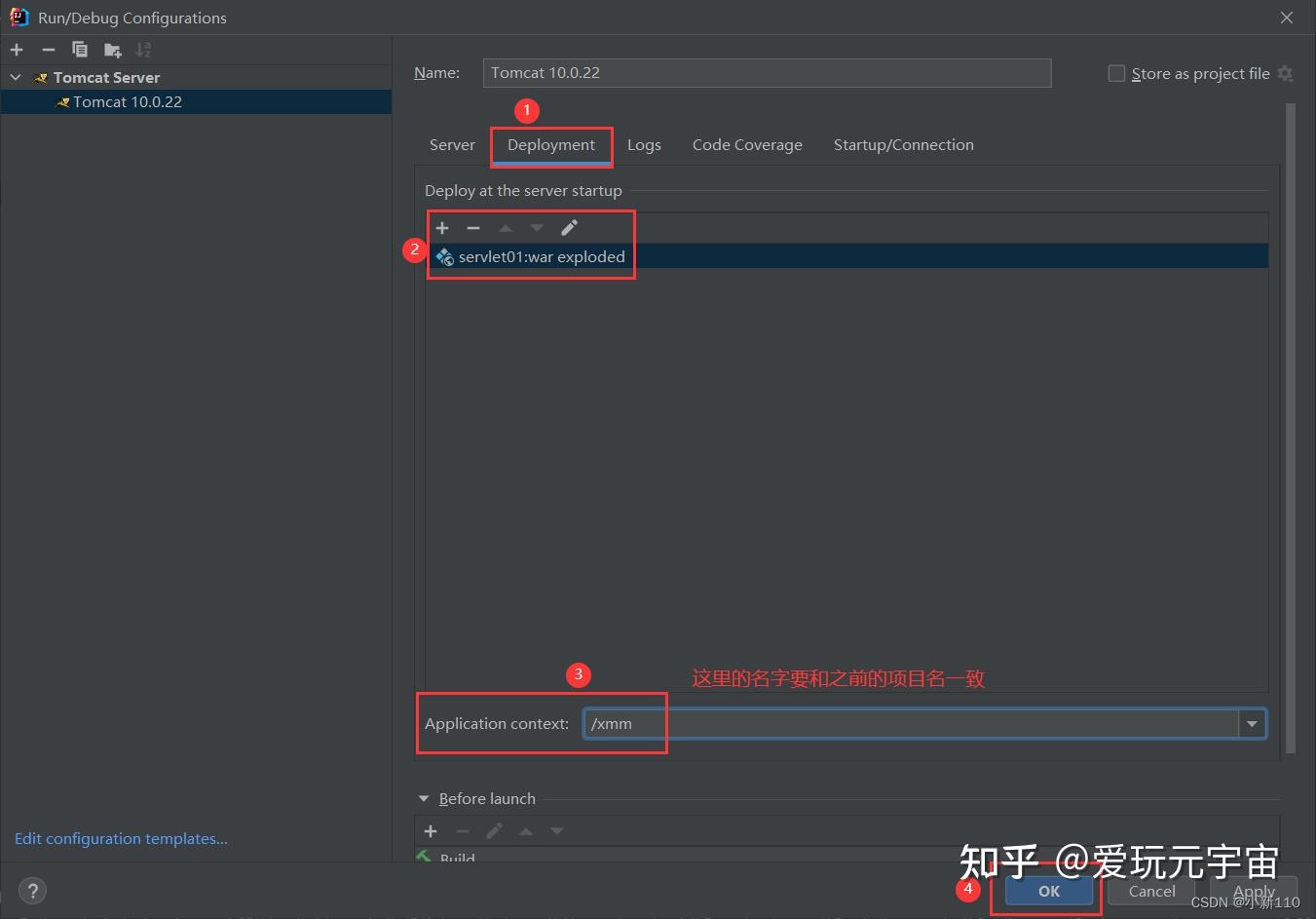Create a new folder for configurations

click(111, 50)
